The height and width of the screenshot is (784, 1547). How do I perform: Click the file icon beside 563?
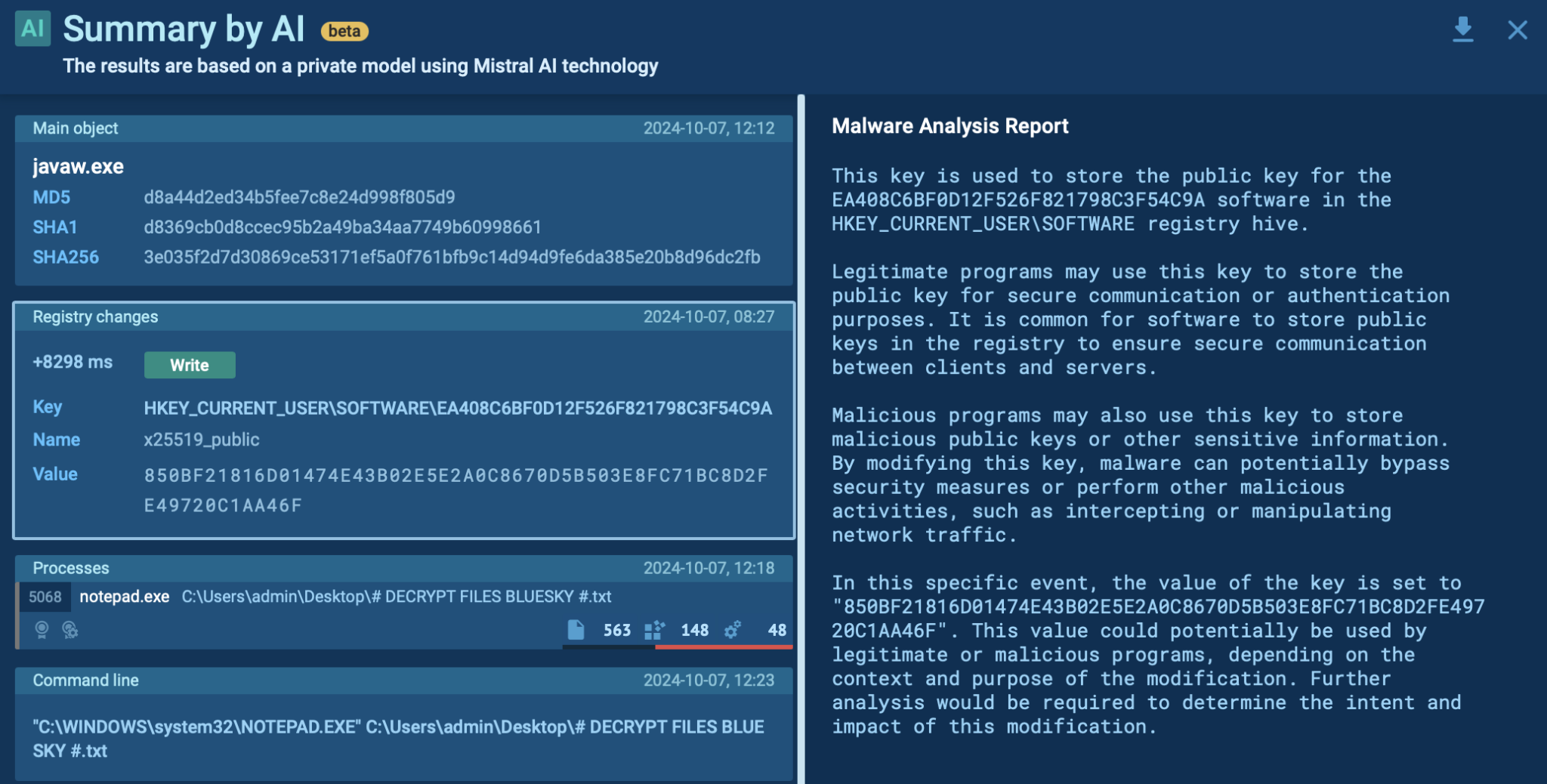576,630
